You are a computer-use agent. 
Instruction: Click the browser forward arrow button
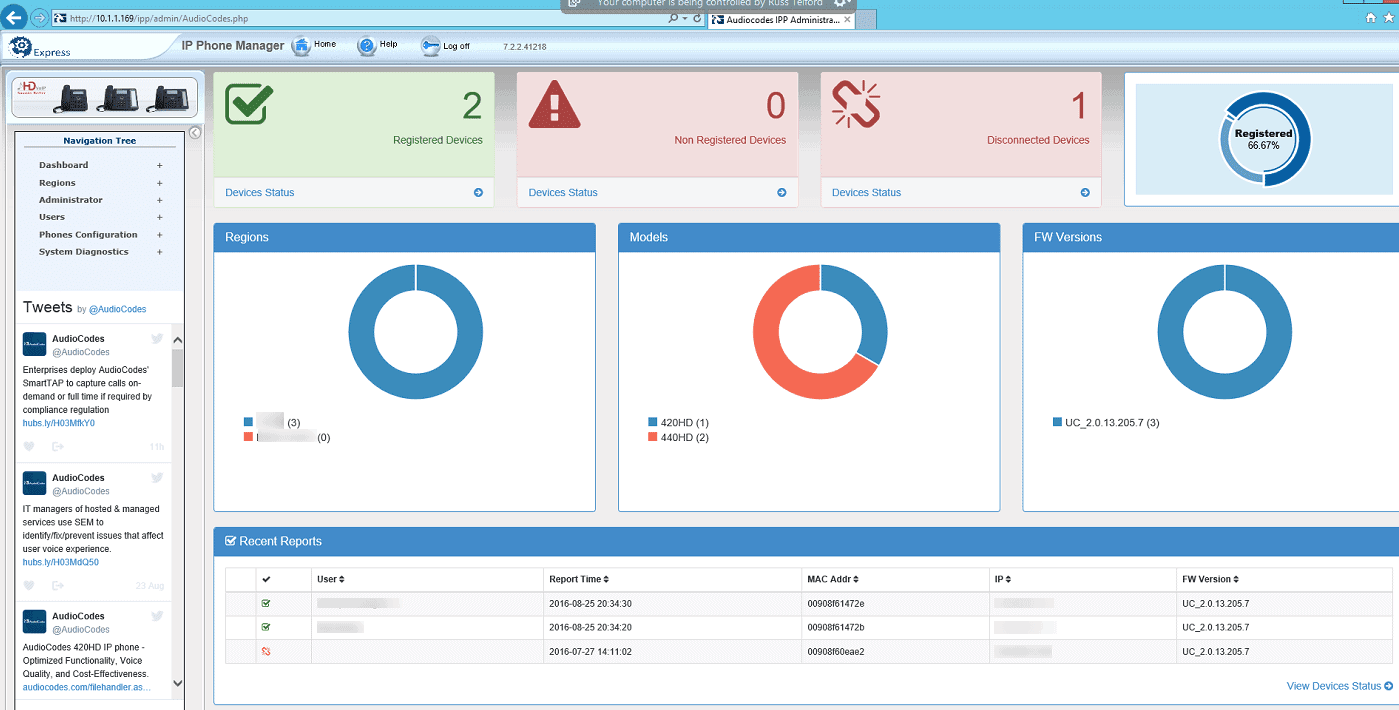pos(38,18)
